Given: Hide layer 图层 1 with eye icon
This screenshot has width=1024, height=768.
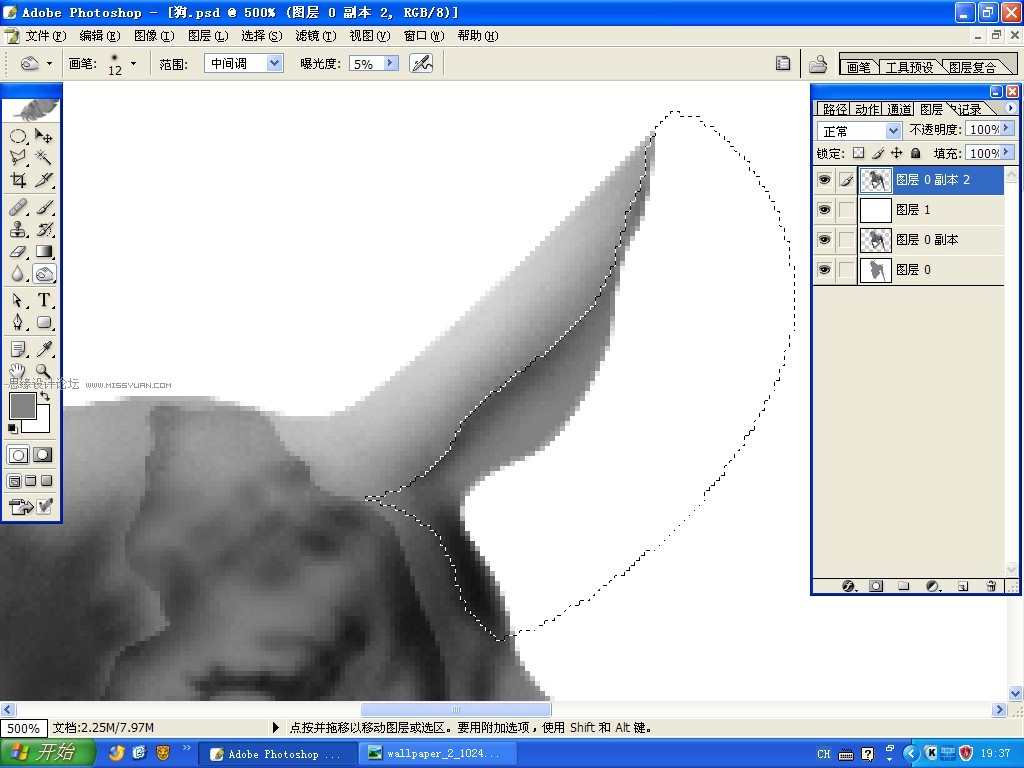Looking at the screenshot, I should coord(825,210).
